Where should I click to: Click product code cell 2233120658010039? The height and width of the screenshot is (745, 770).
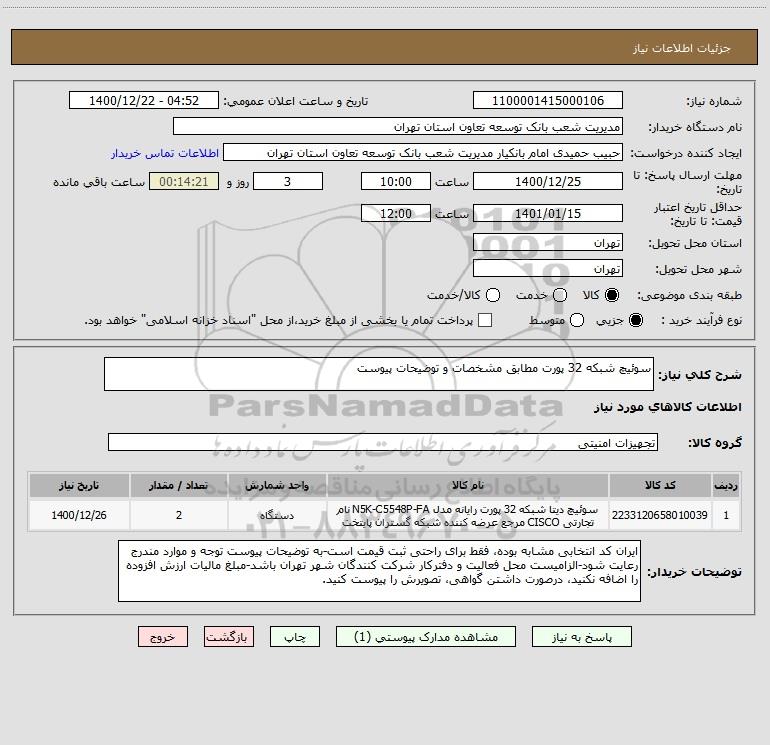tap(660, 515)
